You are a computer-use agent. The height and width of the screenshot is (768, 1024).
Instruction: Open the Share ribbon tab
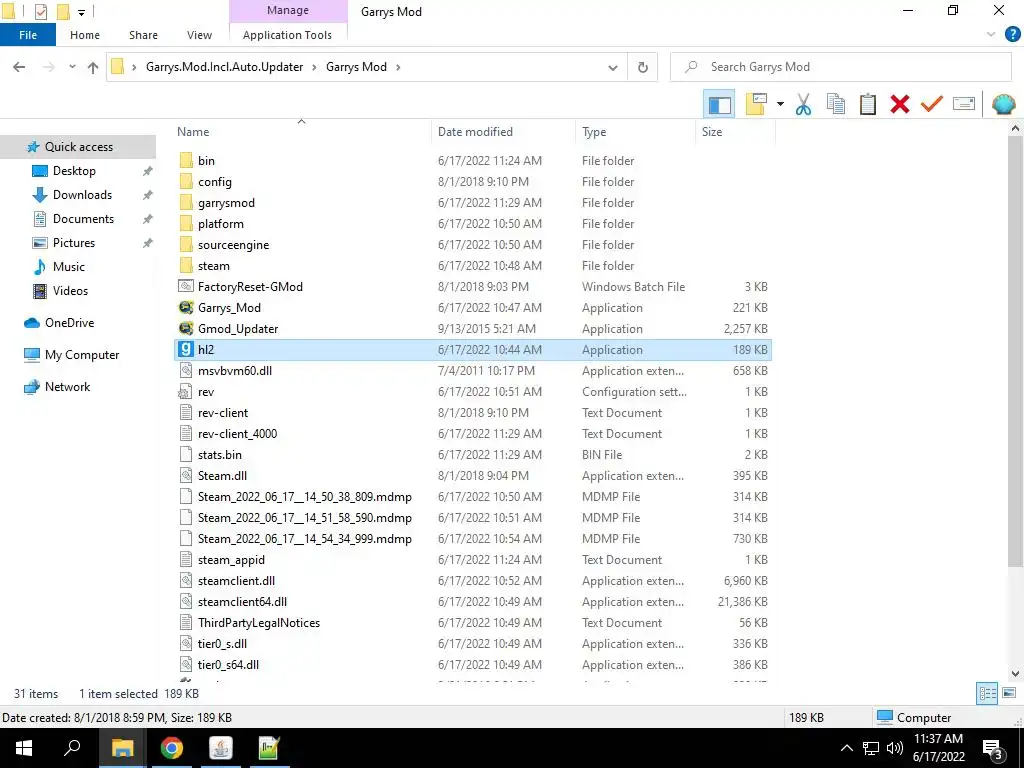[143, 35]
